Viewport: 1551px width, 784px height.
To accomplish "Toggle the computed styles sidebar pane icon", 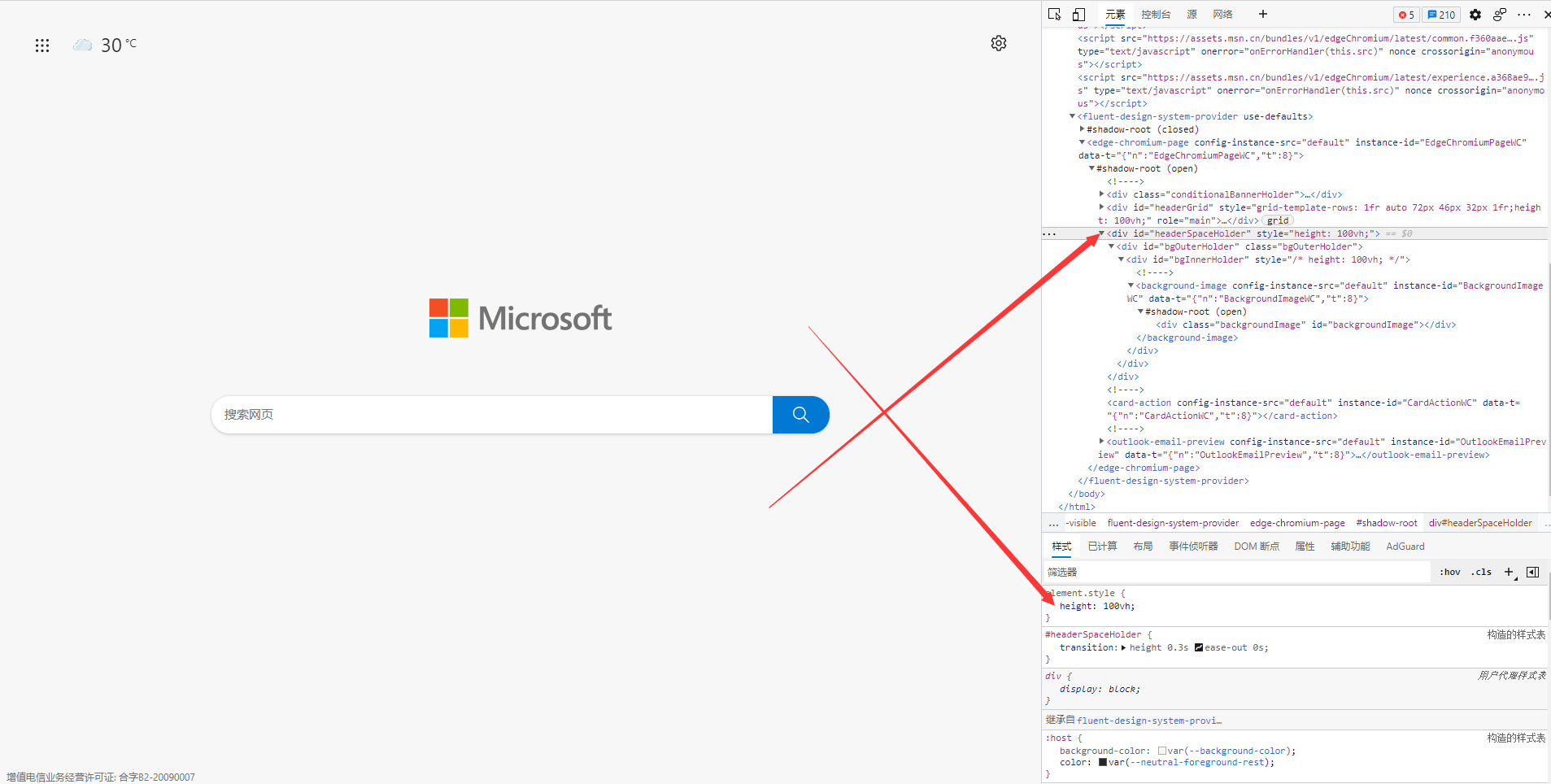I will point(1533,573).
